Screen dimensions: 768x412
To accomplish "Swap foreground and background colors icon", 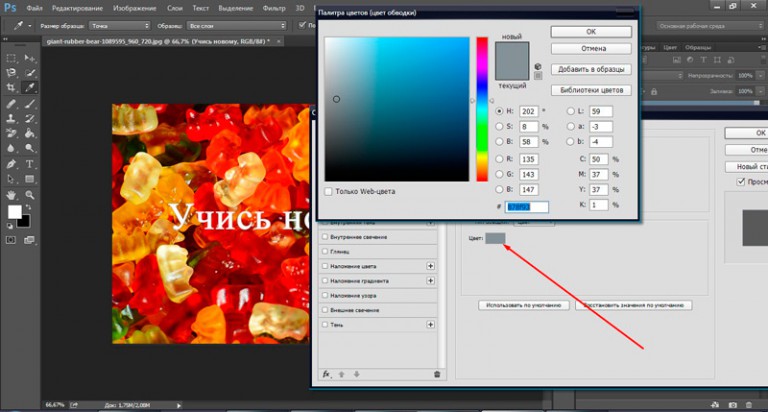I will (x=28, y=208).
